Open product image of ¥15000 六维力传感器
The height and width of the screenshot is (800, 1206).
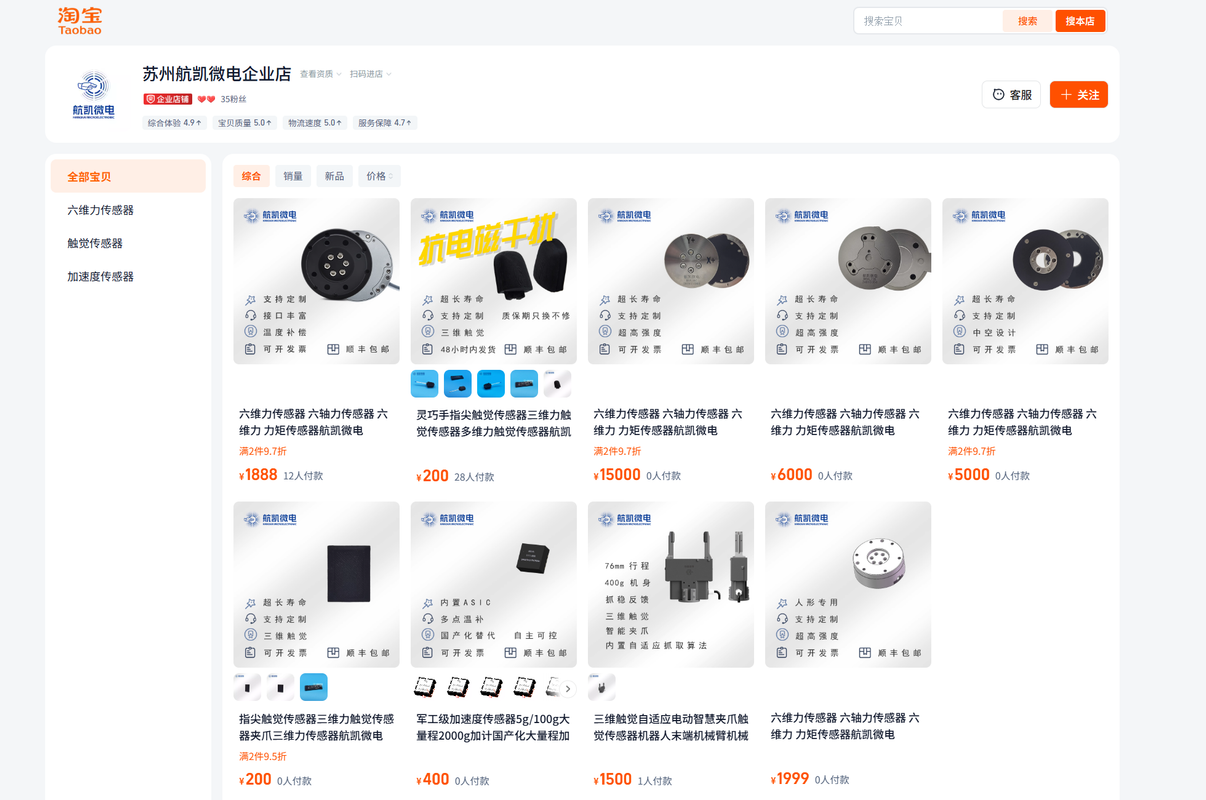671,281
